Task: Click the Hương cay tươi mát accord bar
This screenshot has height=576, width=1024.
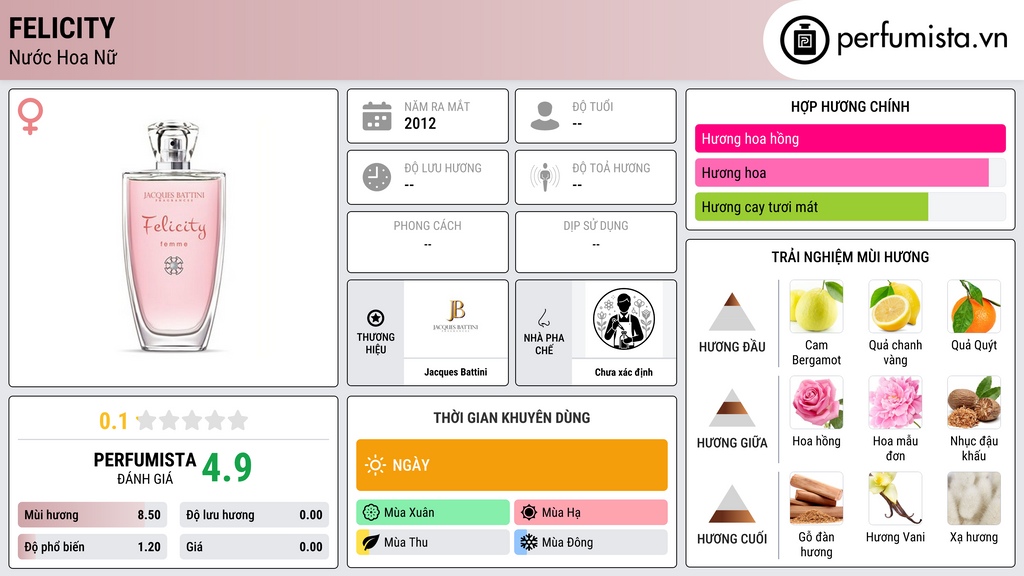Action: (x=850, y=207)
